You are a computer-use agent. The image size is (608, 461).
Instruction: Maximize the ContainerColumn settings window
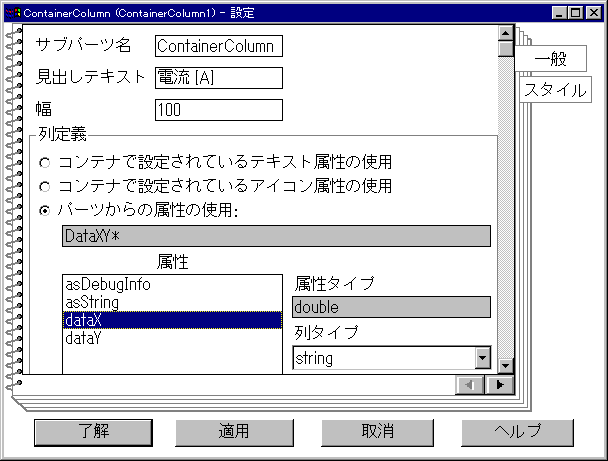click(576, 13)
